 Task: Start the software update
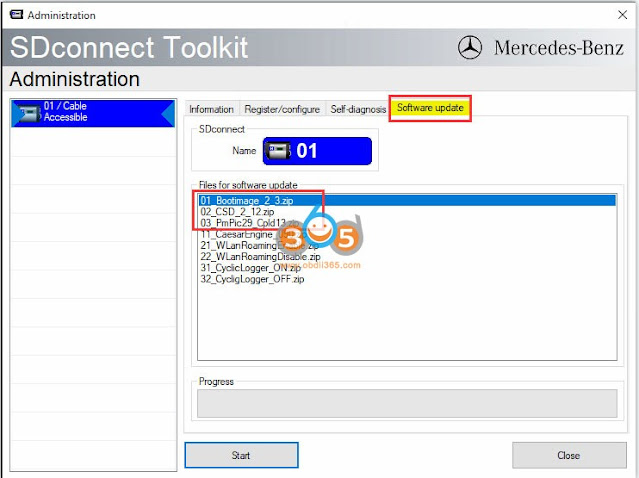click(x=241, y=455)
